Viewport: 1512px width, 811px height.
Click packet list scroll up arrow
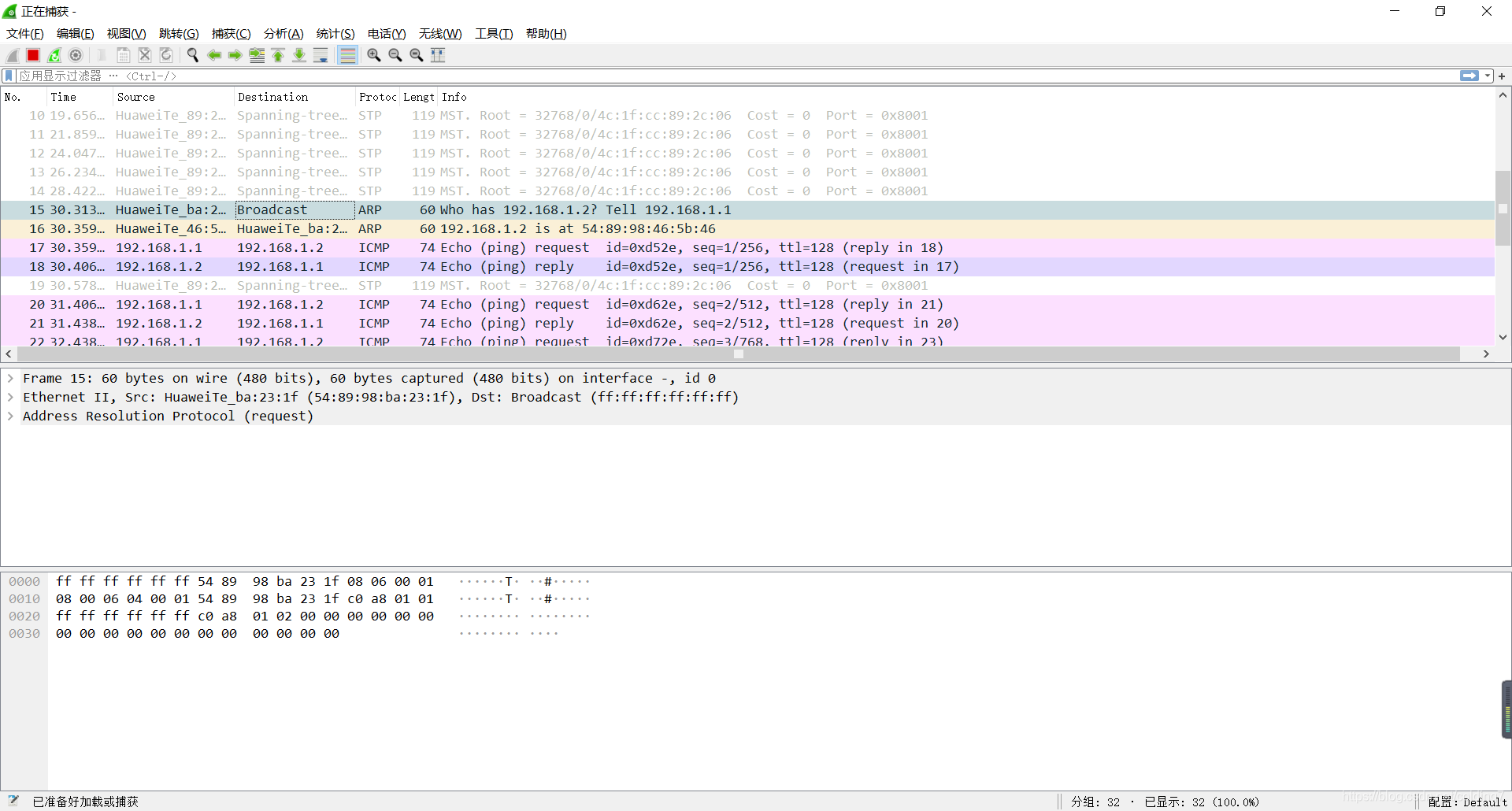click(x=1503, y=95)
